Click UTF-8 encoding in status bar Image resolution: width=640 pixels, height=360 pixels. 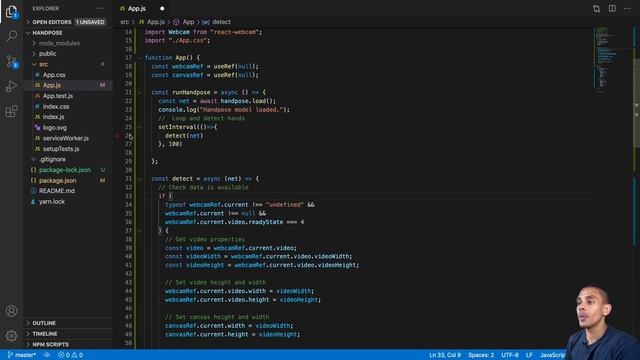click(x=510, y=355)
